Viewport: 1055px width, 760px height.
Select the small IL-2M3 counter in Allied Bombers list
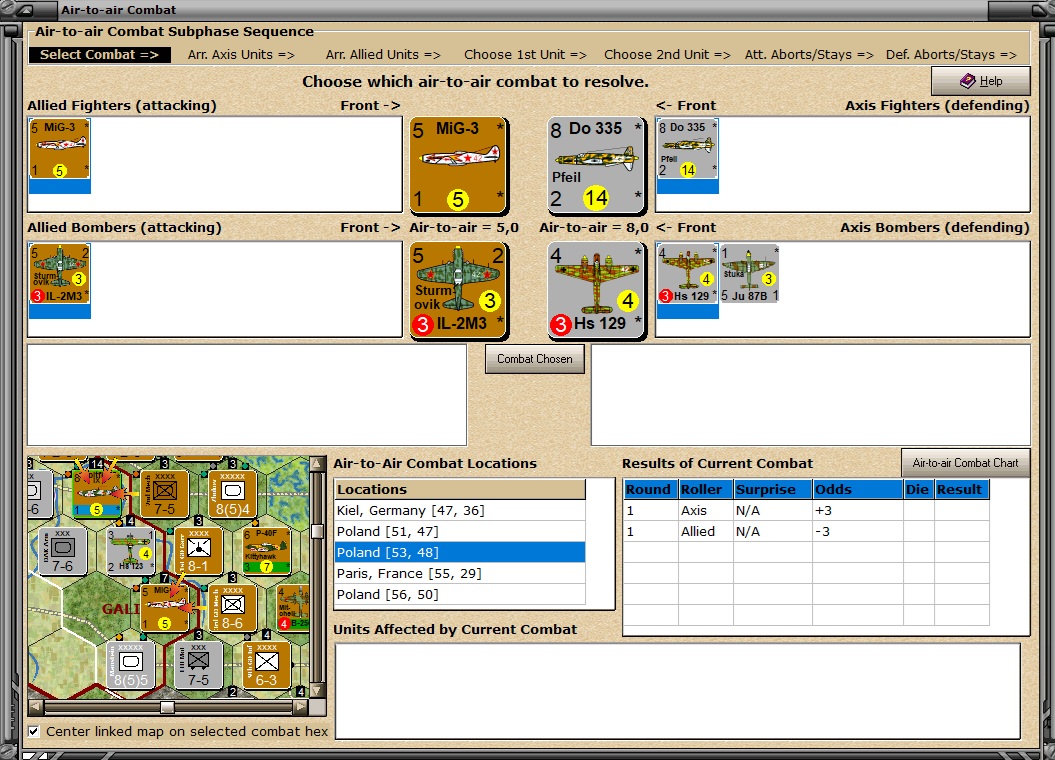tap(59, 274)
